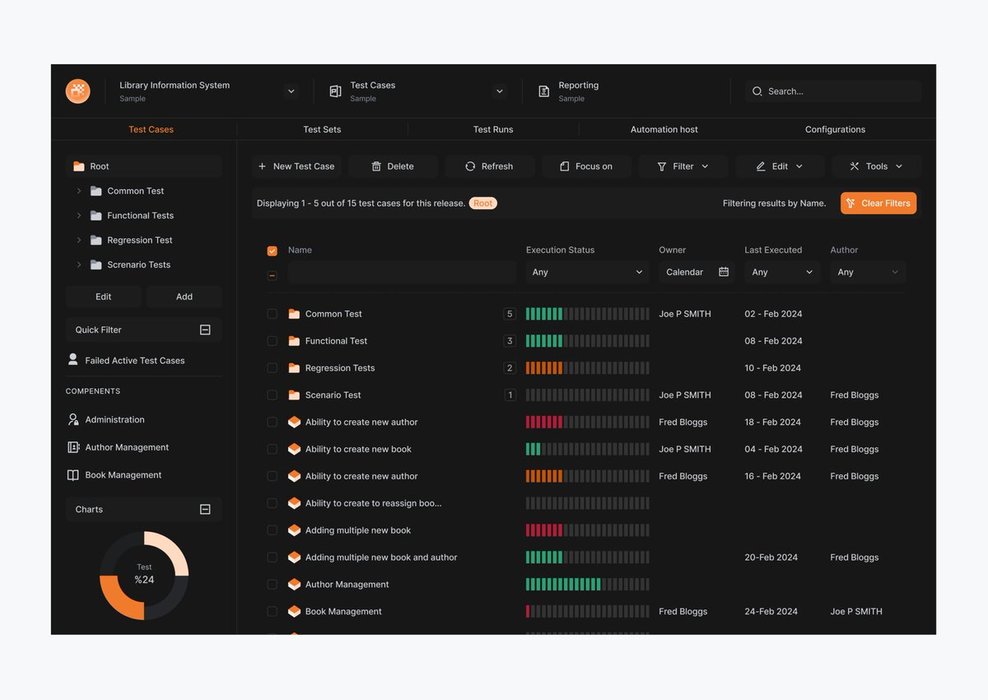Open the Library Information System dropdown

(x=291, y=91)
